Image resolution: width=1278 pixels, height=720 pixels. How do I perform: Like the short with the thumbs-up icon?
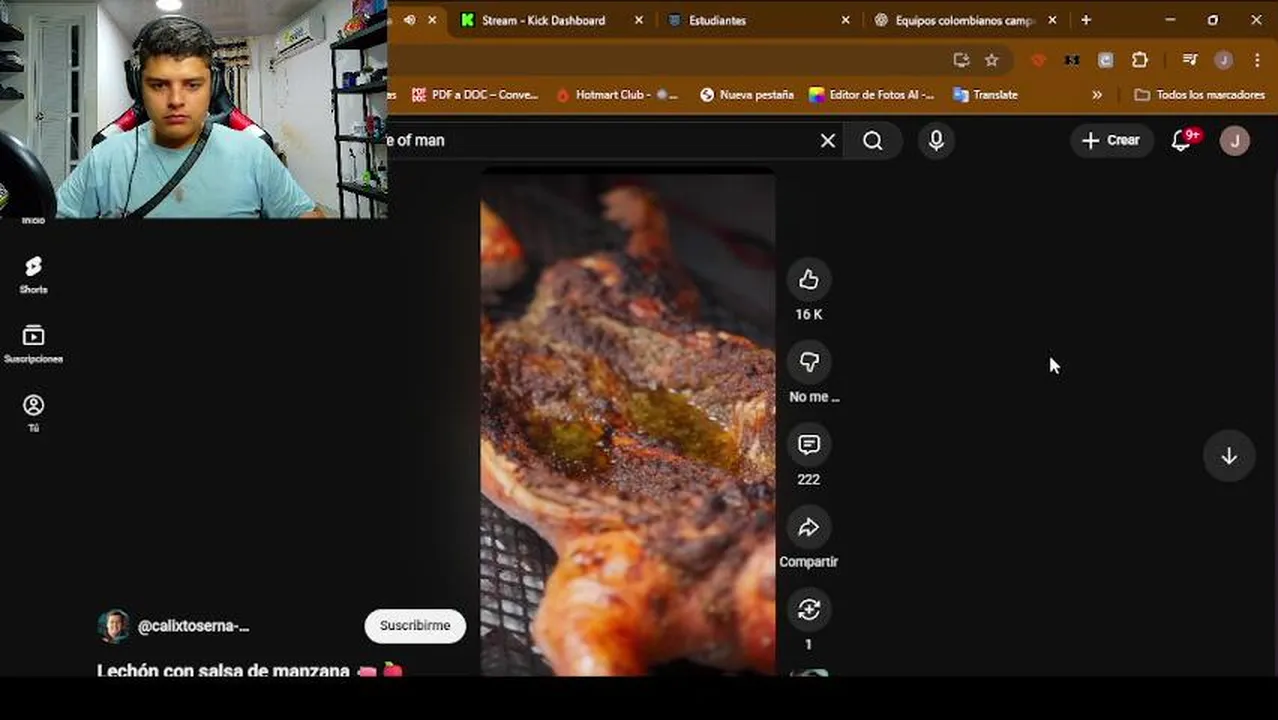808,280
